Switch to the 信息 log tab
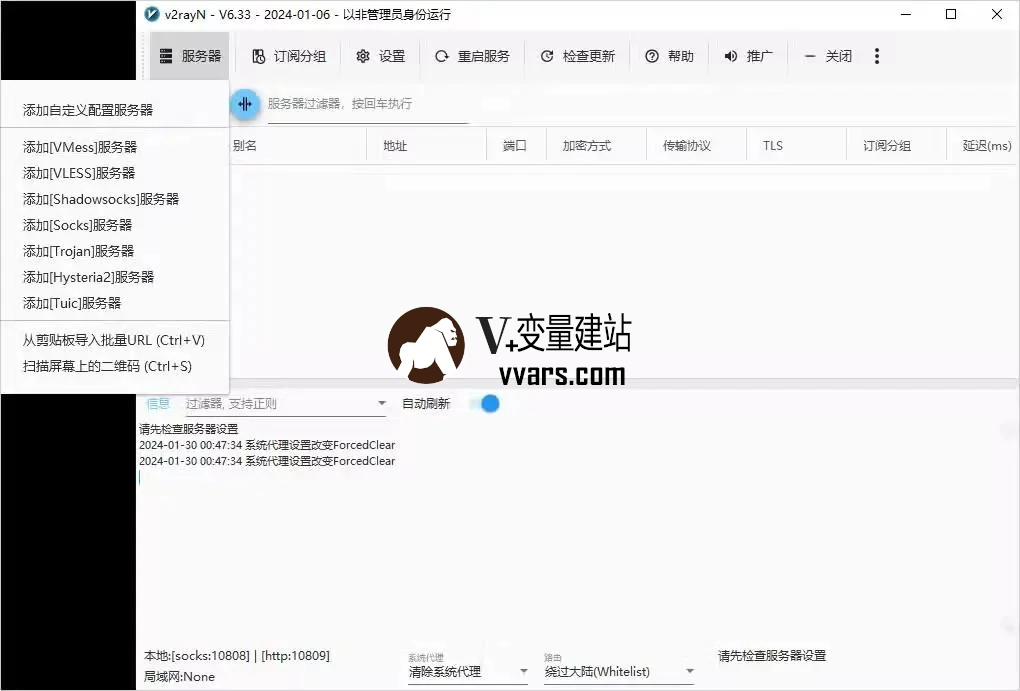The height and width of the screenshot is (691, 1020). 157,403
